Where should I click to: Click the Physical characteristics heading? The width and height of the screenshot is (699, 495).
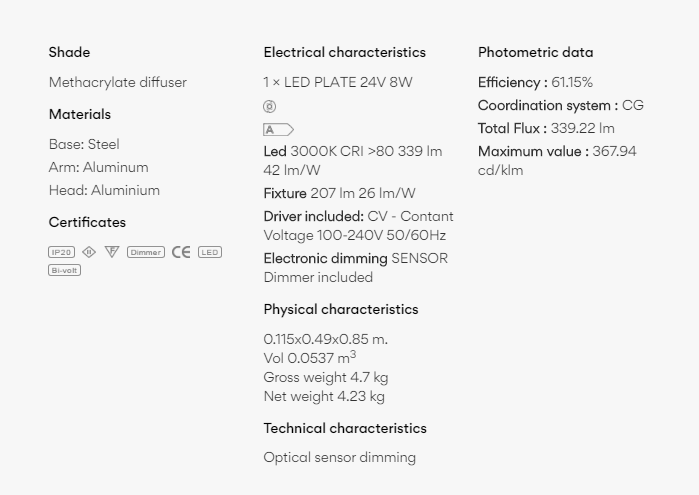pos(341,309)
